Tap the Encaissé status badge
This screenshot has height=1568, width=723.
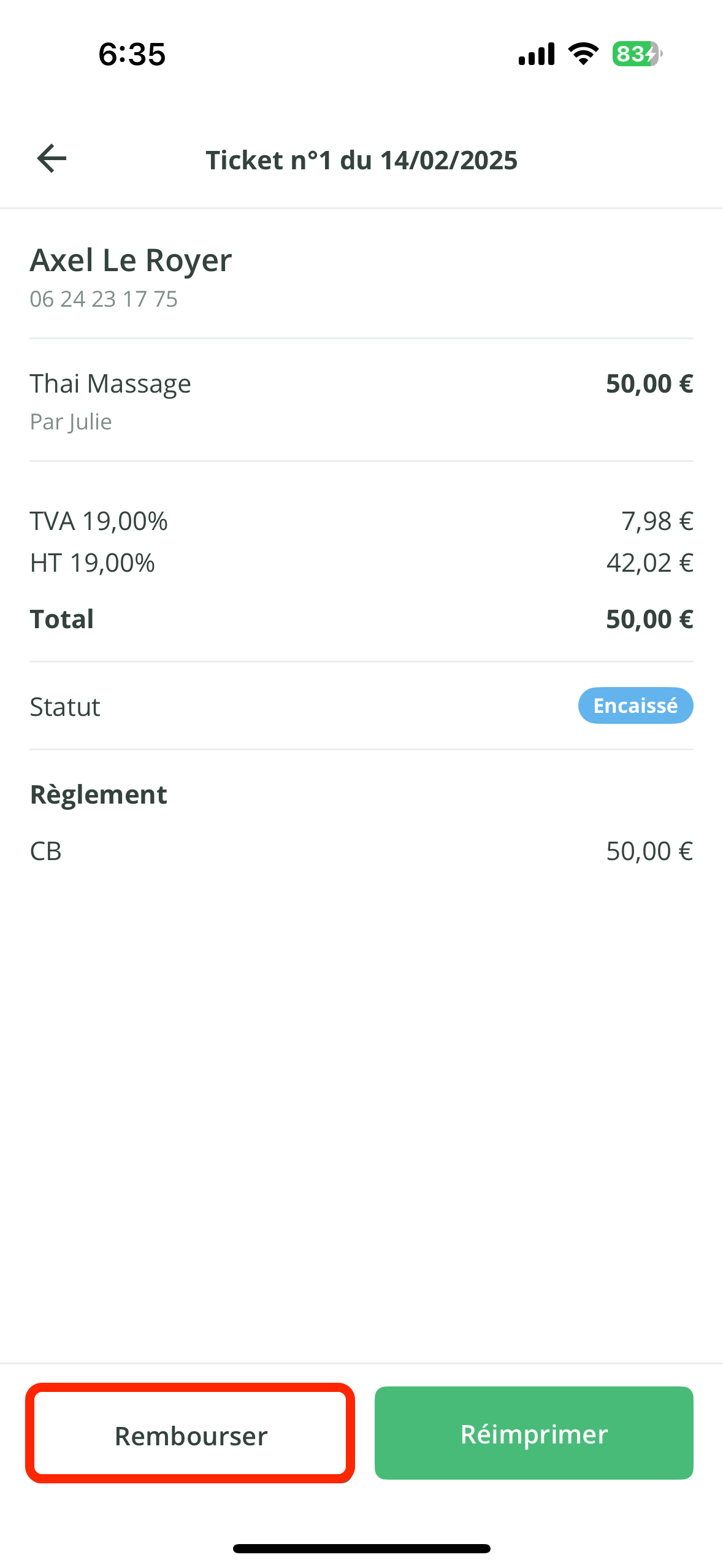pyautogui.click(x=635, y=705)
